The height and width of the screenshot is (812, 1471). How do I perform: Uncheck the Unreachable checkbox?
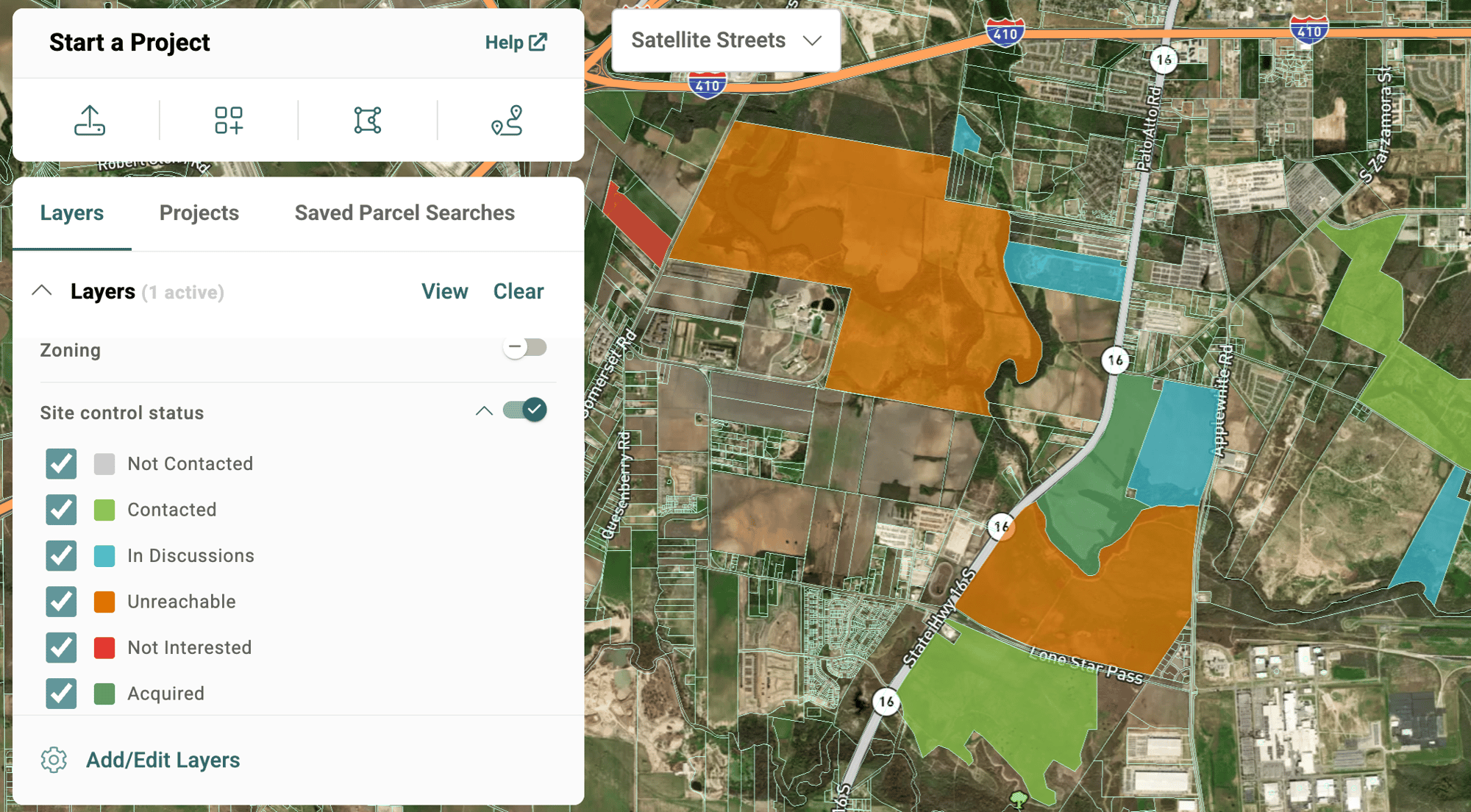pos(61,602)
